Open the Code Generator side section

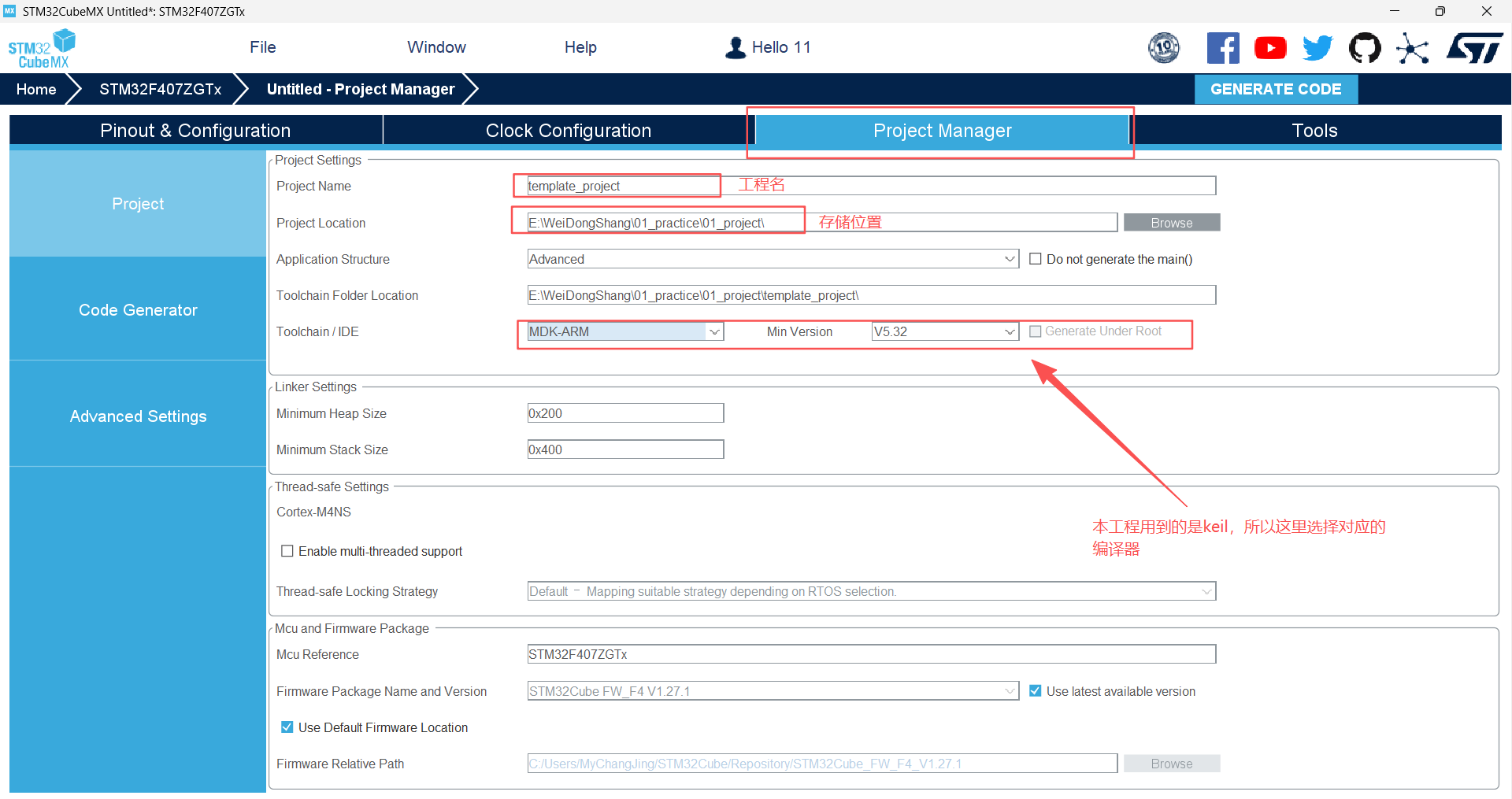138,310
